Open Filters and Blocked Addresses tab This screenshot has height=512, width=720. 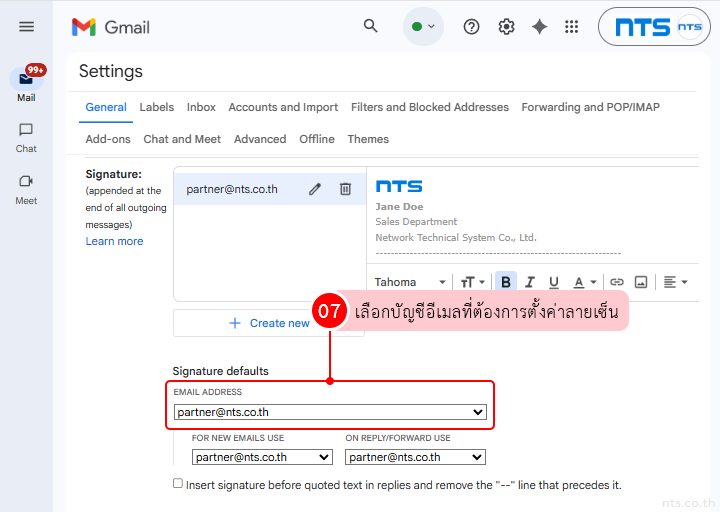[x=430, y=107]
